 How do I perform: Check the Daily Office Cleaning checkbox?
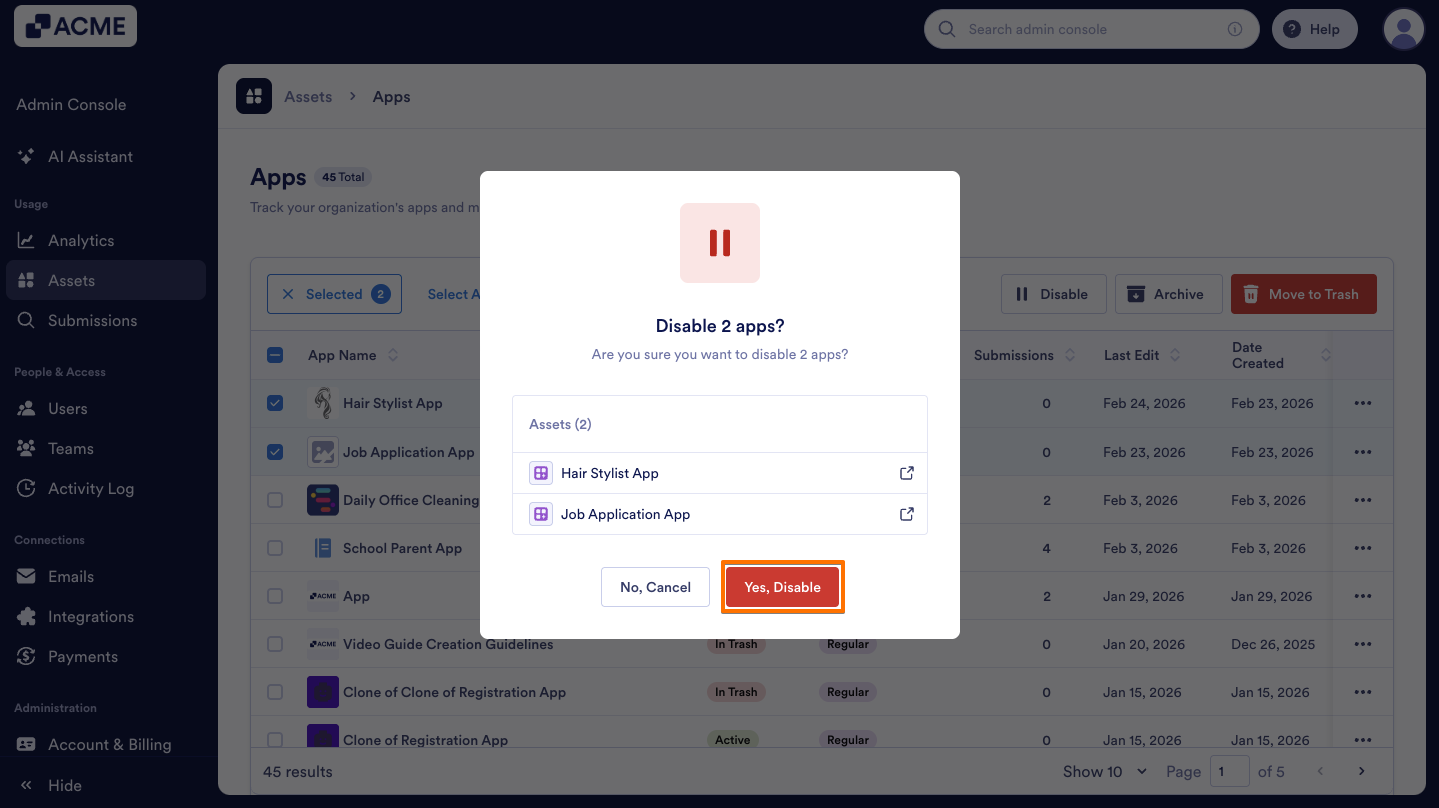click(x=275, y=500)
